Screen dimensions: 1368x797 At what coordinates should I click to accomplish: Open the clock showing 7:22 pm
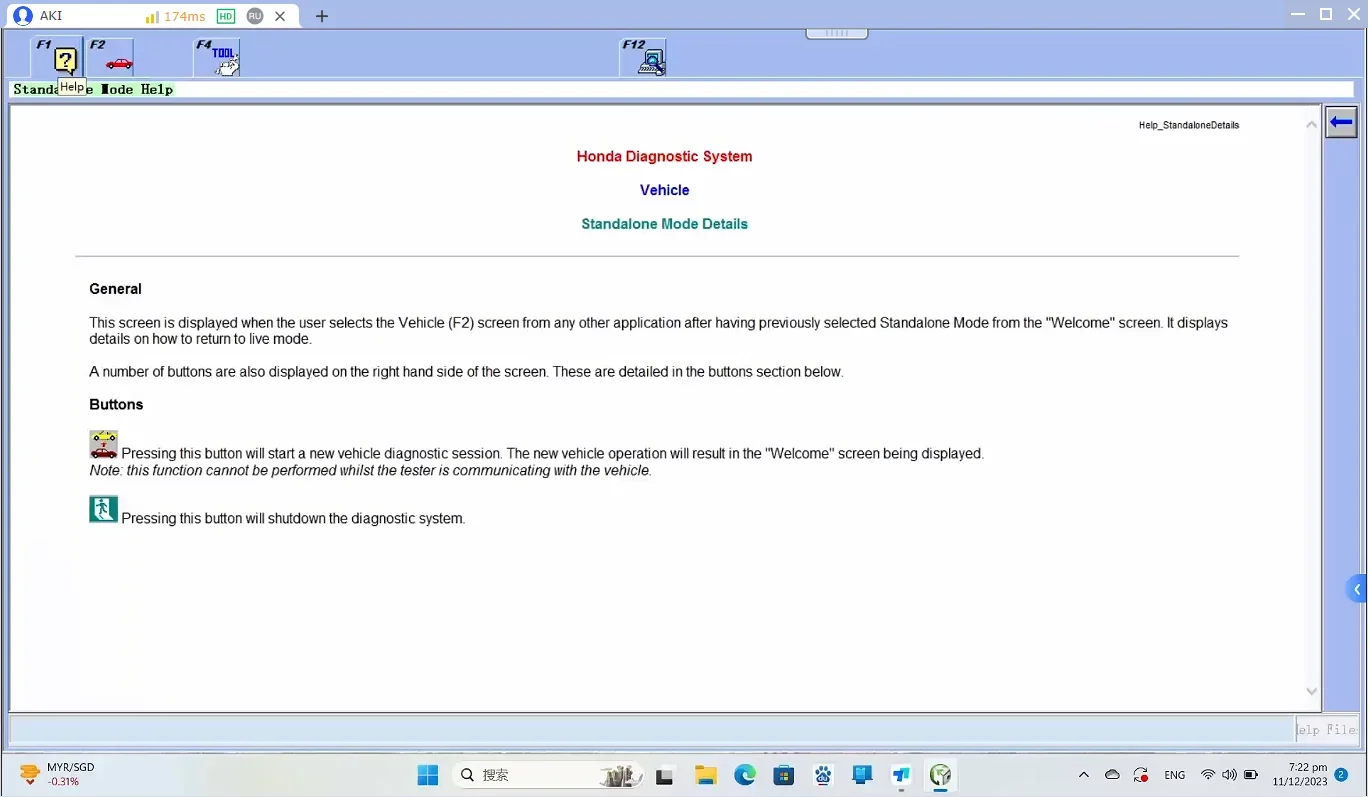click(x=1299, y=775)
